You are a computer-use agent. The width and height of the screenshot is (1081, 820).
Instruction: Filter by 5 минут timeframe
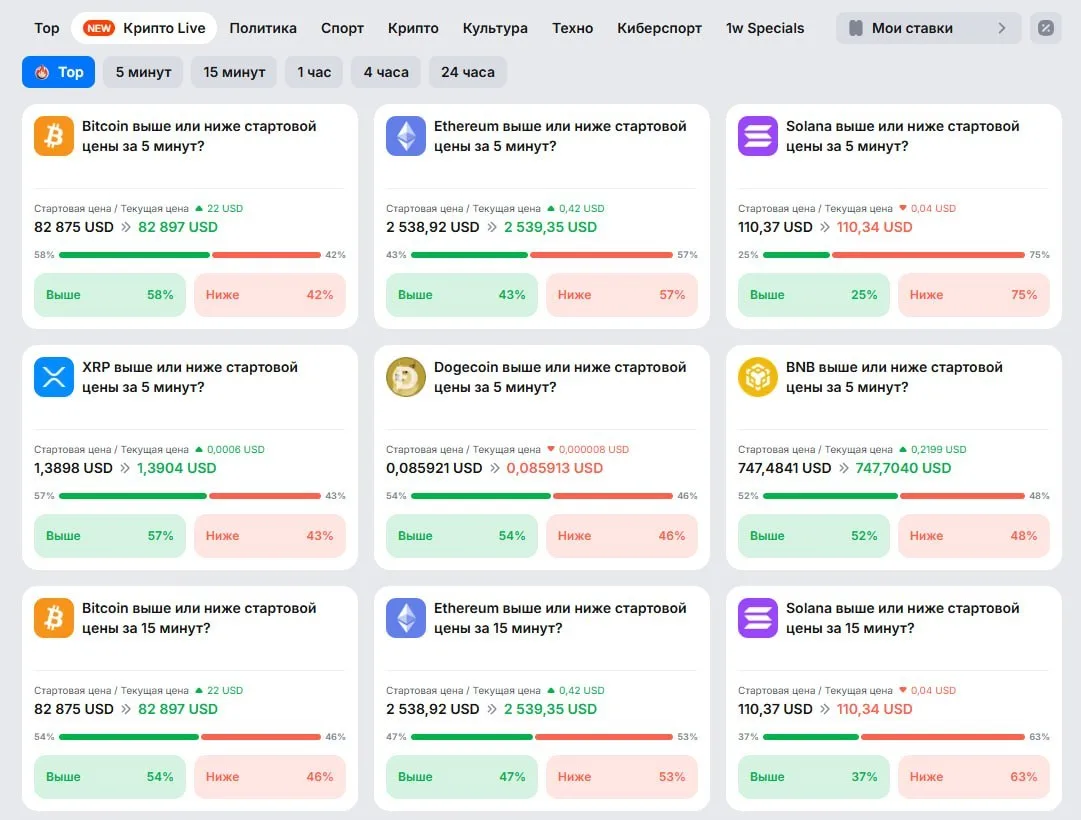(143, 72)
